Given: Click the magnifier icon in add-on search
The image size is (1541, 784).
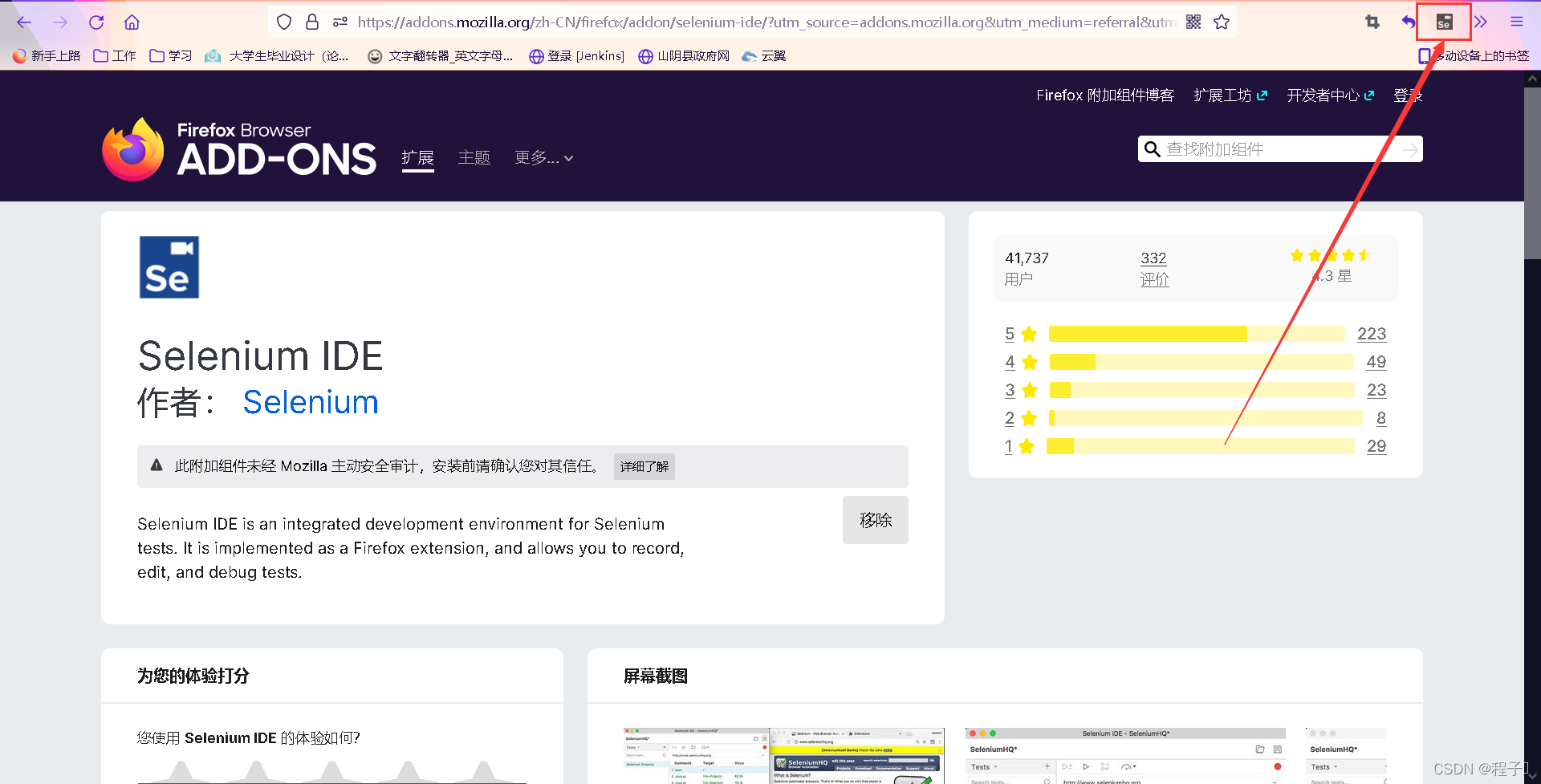Looking at the screenshot, I should (x=1152, y=149).
